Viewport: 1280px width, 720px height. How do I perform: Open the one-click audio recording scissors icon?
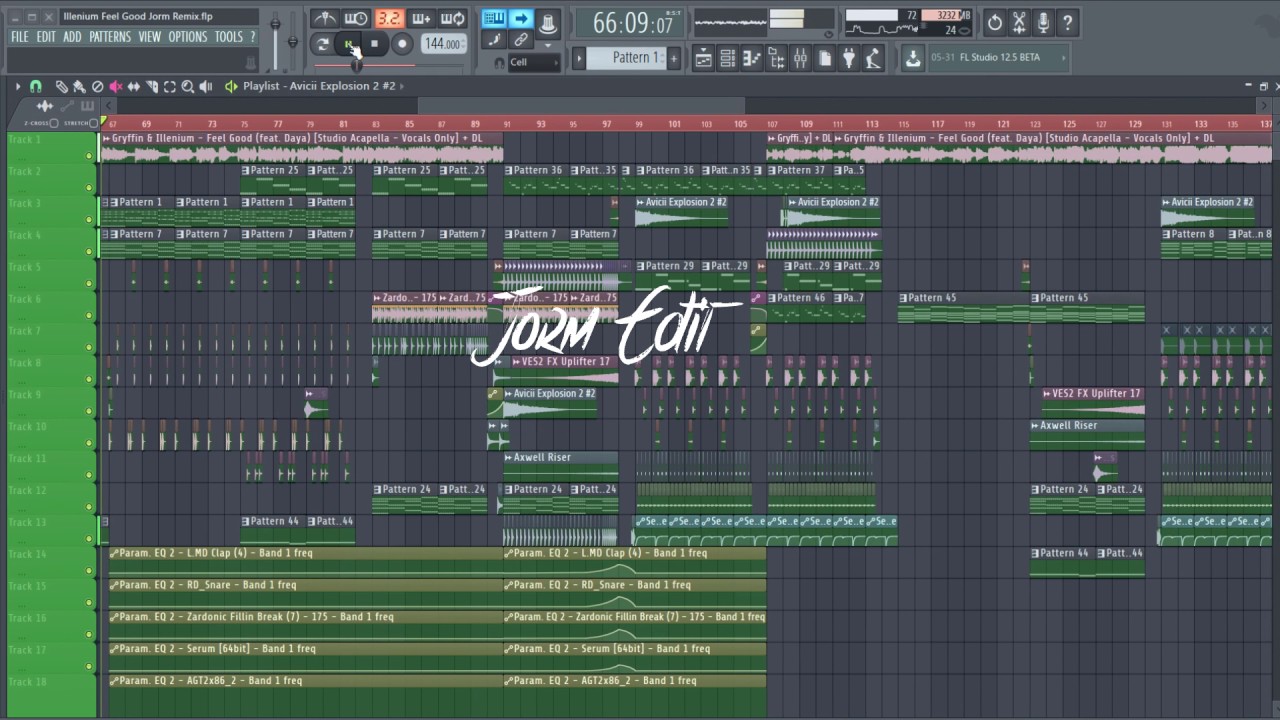pos(1019,22)
